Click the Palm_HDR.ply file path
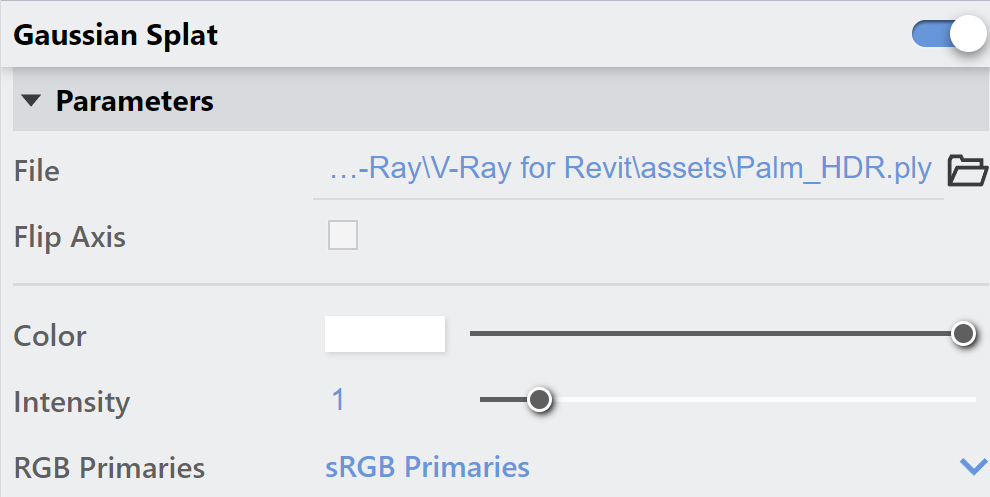 (631, 169)
